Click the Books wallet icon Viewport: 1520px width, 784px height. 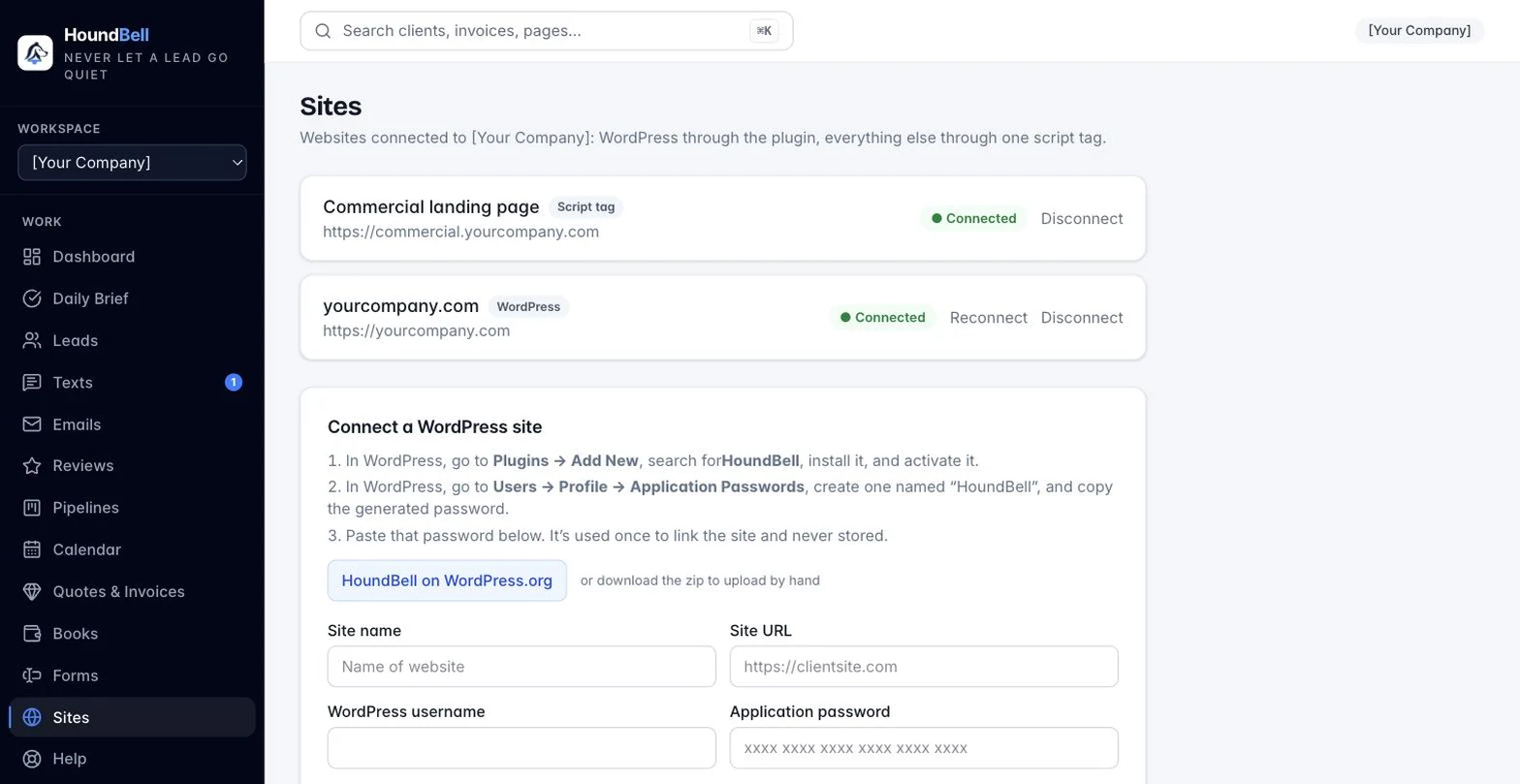32,634
